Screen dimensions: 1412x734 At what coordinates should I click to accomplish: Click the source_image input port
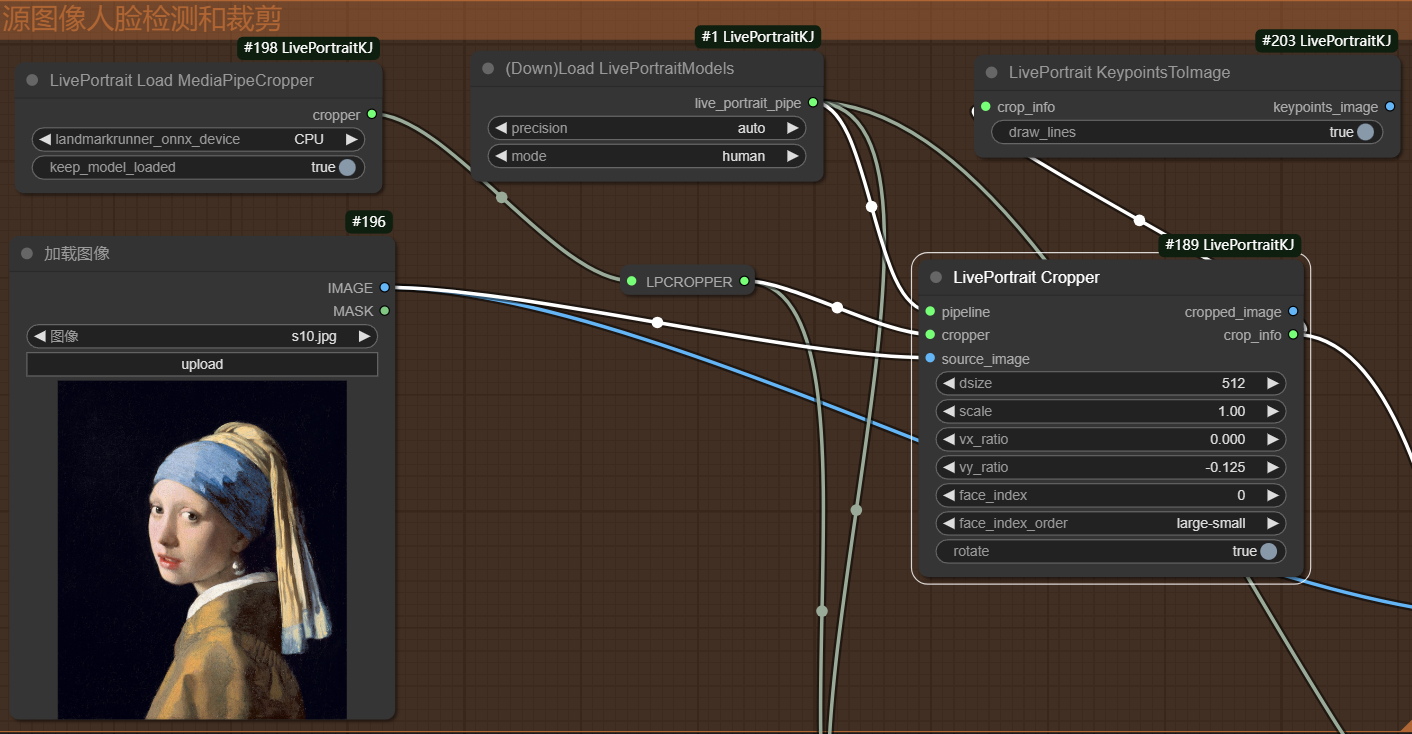[930, 359]
